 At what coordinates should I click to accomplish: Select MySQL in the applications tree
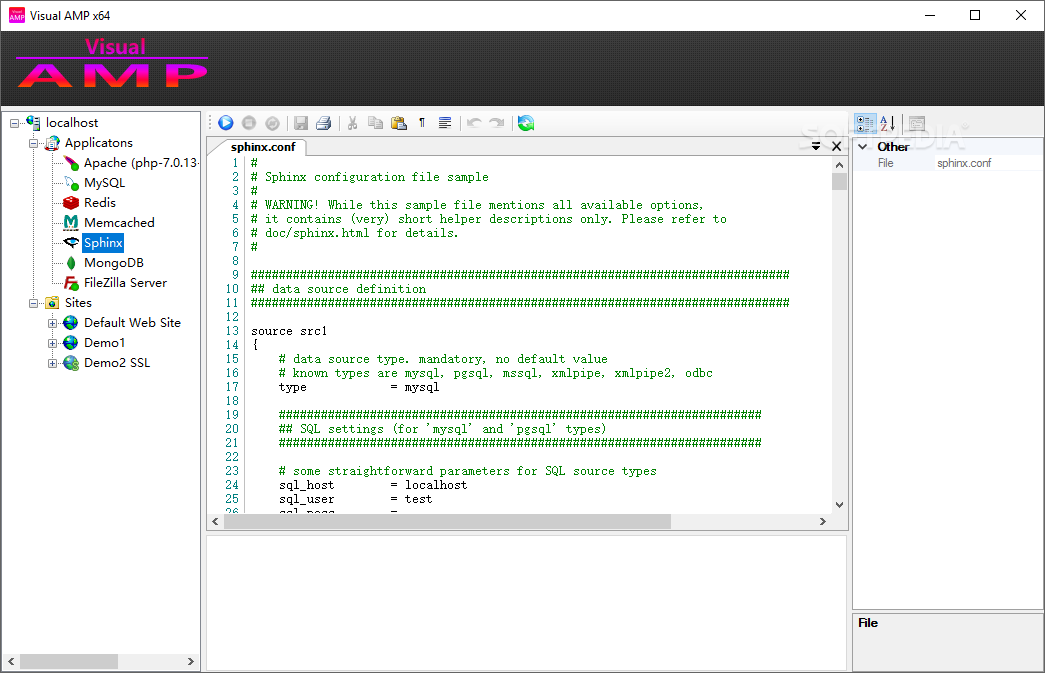coord(104,183)
